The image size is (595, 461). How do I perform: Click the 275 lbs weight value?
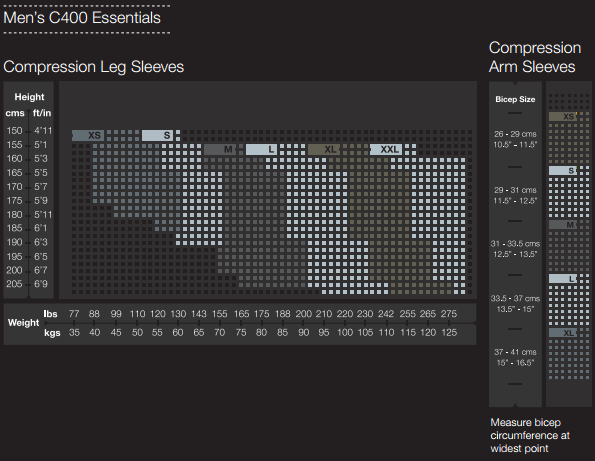point(449,314)
